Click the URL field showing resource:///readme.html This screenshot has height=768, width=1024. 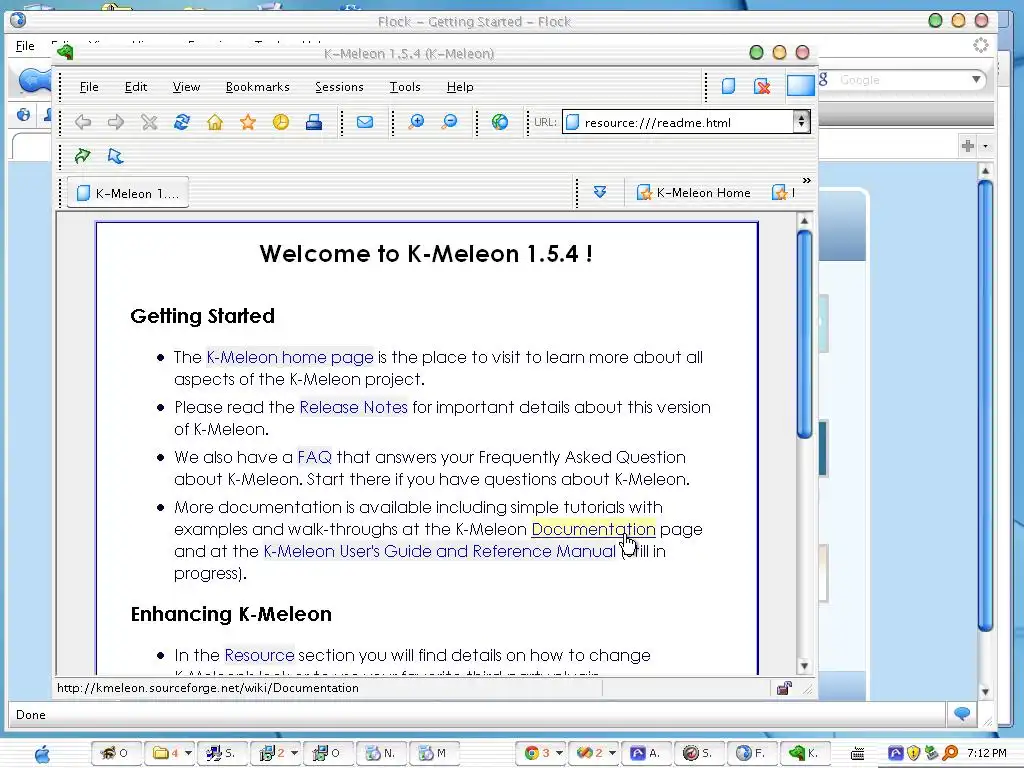[679, 122]
